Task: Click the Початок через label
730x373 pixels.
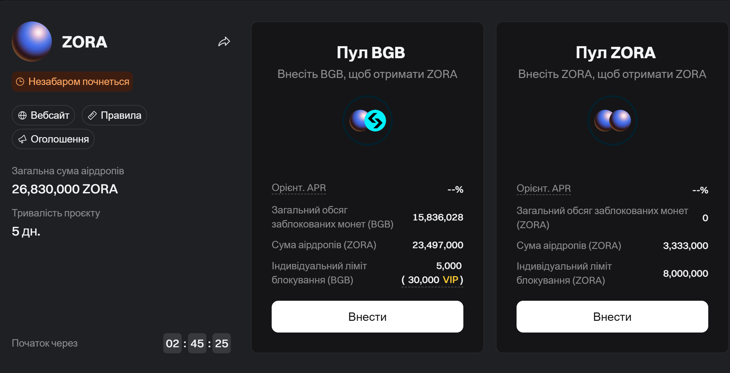Action: [45, 344]
